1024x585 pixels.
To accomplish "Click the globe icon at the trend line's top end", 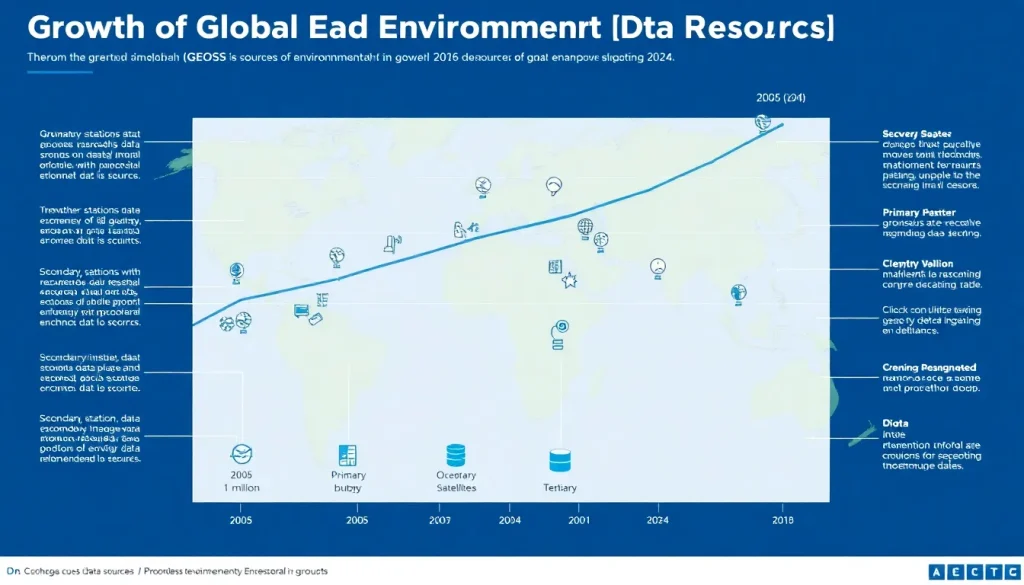I will (x=762, y=123).
